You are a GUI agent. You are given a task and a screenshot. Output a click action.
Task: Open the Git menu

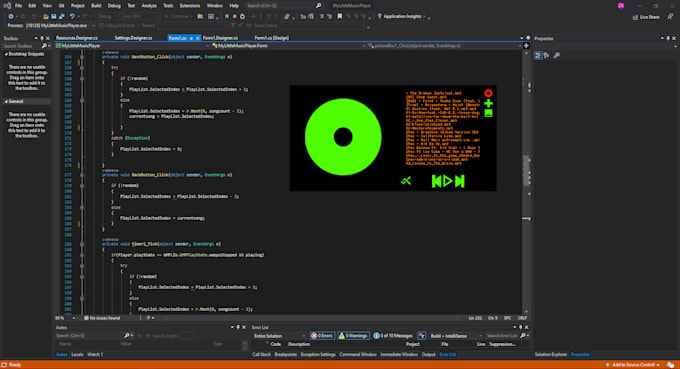61,6
